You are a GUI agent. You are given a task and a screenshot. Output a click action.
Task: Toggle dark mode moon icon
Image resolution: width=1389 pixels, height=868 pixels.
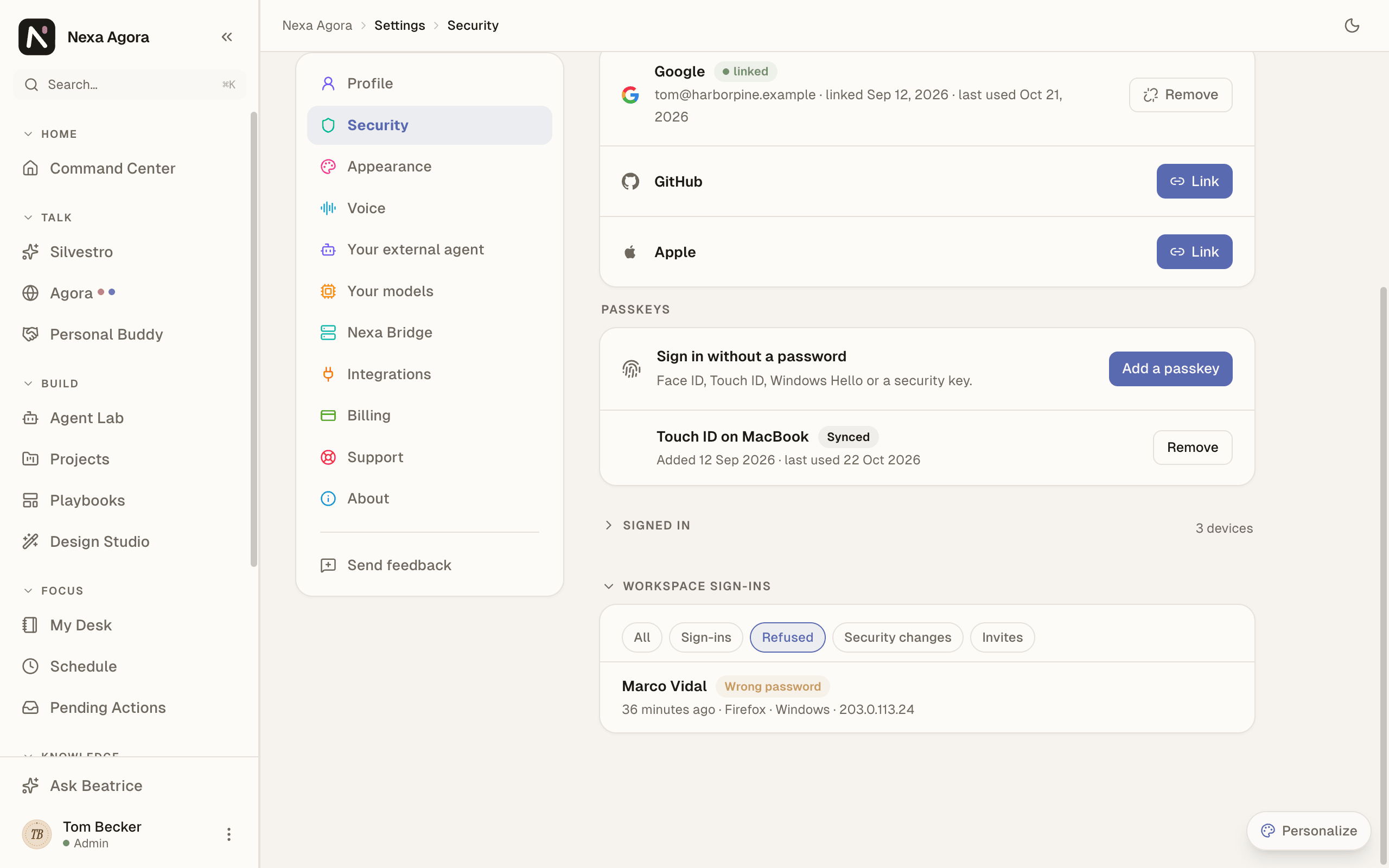[1352, 25]
